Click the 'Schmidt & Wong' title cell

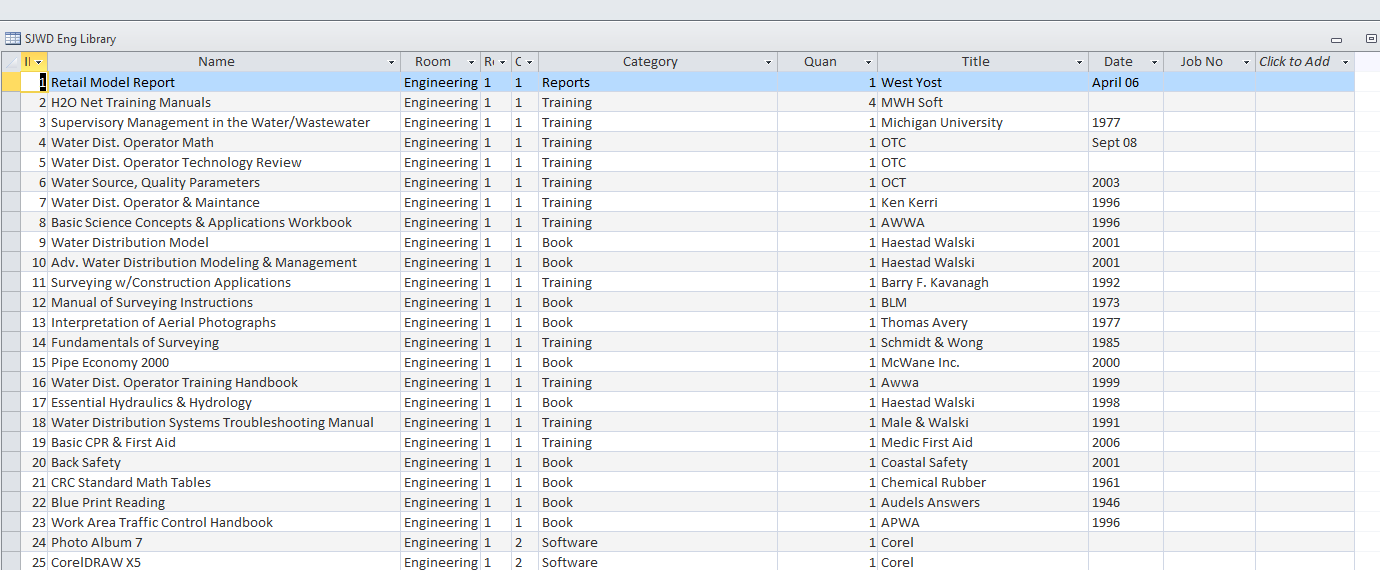(x=983, y=342)
